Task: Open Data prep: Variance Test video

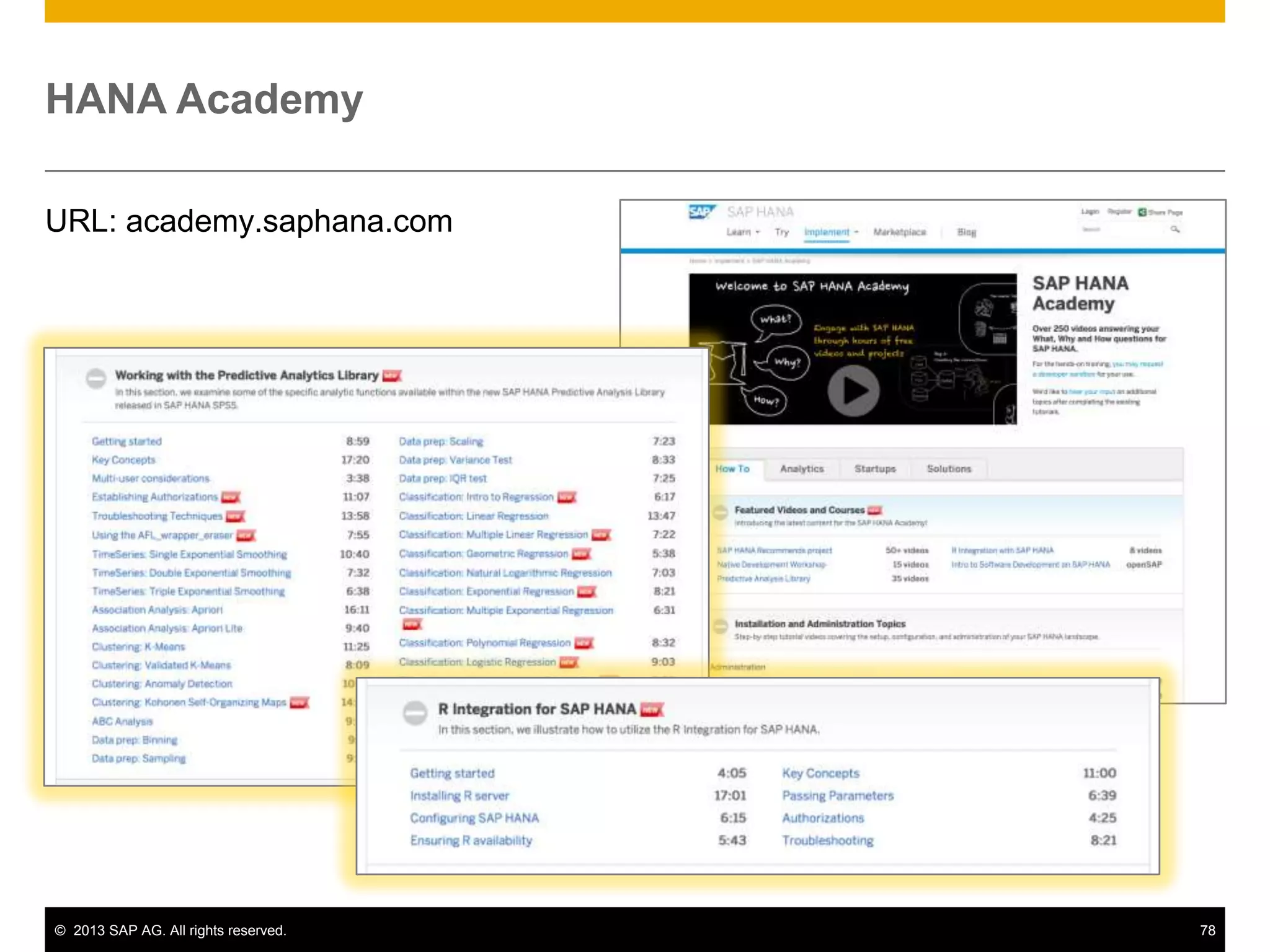Action: [x=456, y=460]
